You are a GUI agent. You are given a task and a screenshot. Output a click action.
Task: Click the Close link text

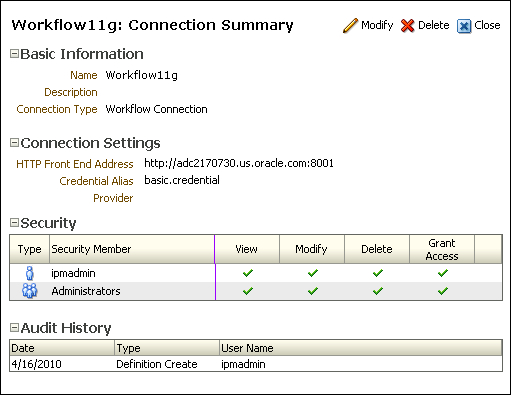pyautogui.click(x=487, y=25)
